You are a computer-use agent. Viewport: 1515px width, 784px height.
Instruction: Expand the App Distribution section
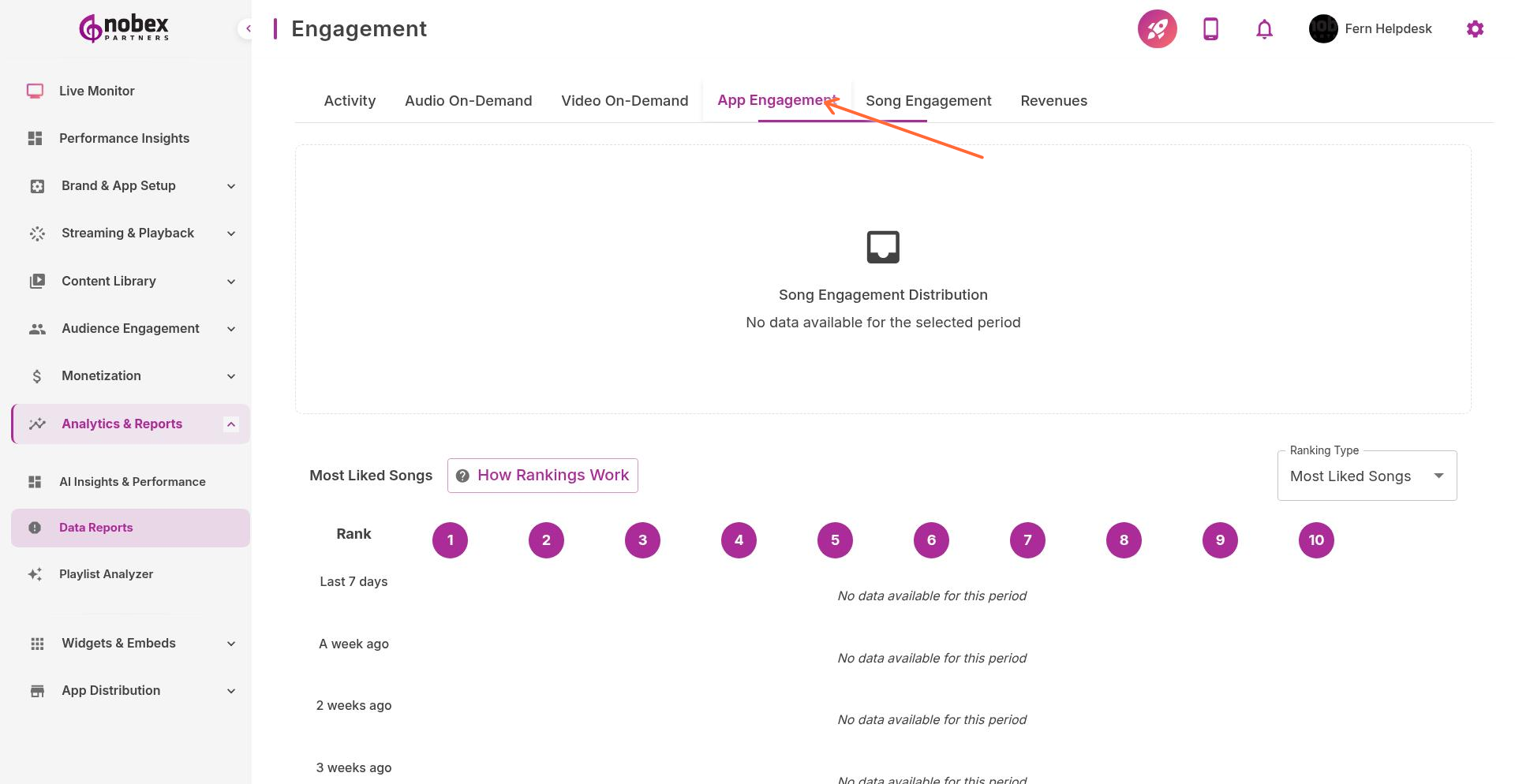coord(110,690)
